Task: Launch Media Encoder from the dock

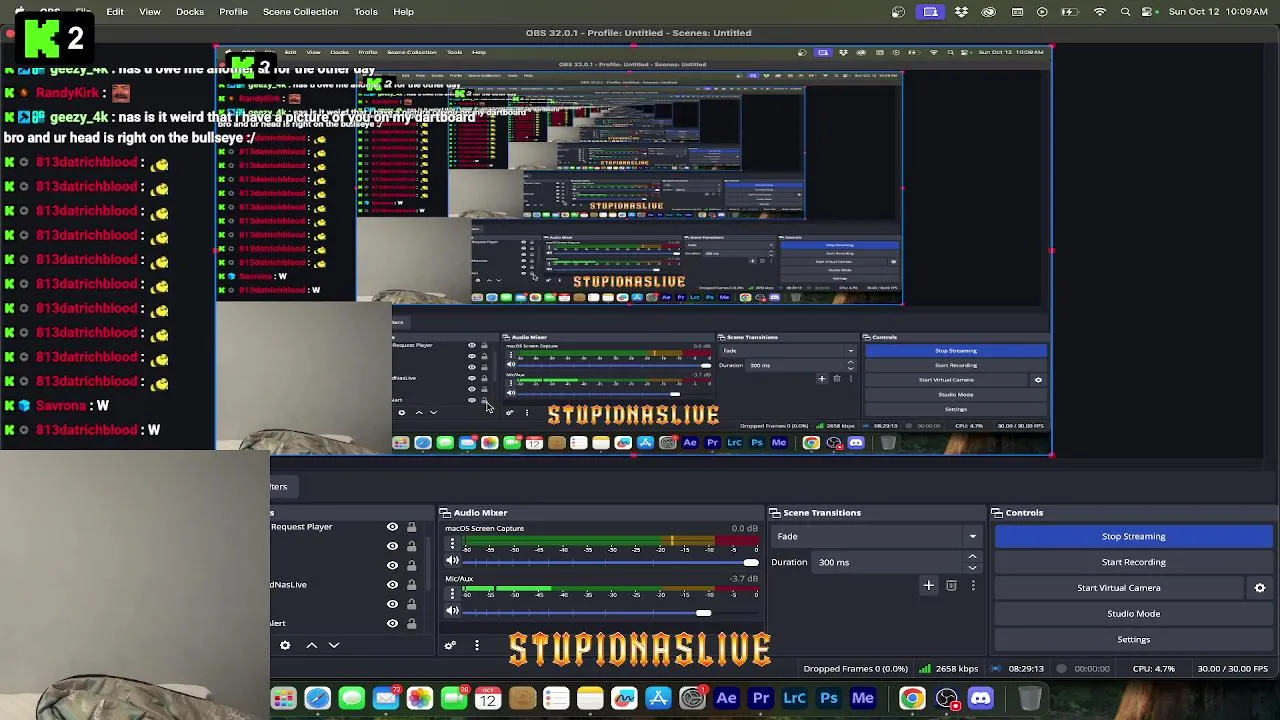Action: (862, 699)
